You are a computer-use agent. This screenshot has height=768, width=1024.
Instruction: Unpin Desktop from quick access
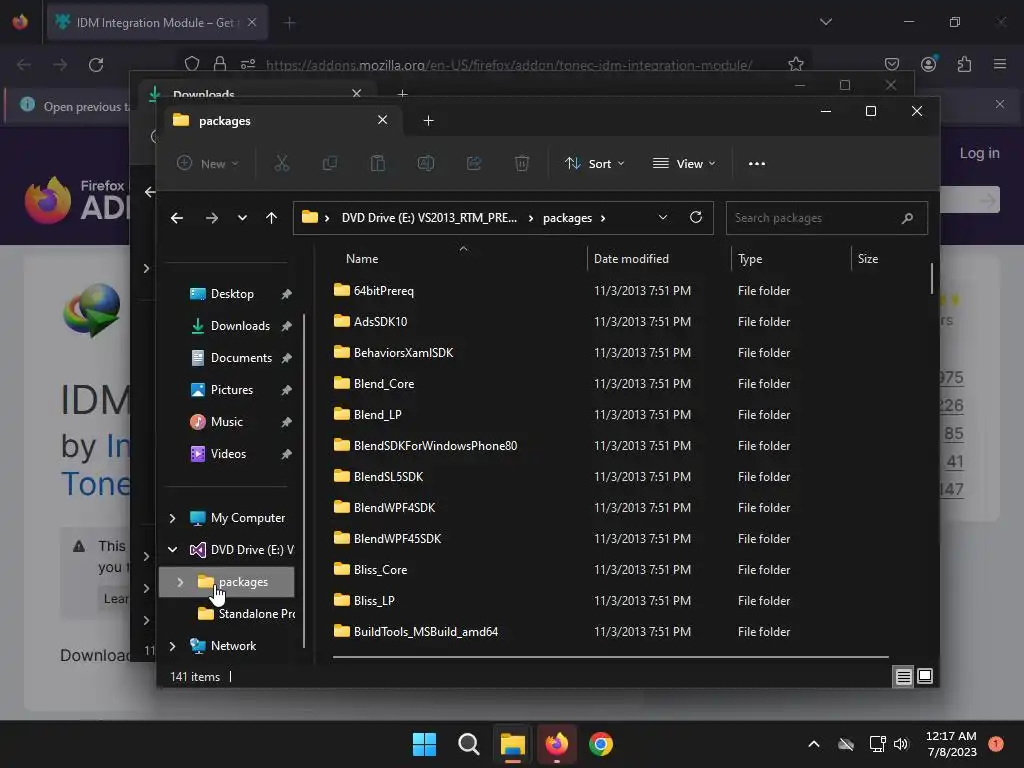286,295
